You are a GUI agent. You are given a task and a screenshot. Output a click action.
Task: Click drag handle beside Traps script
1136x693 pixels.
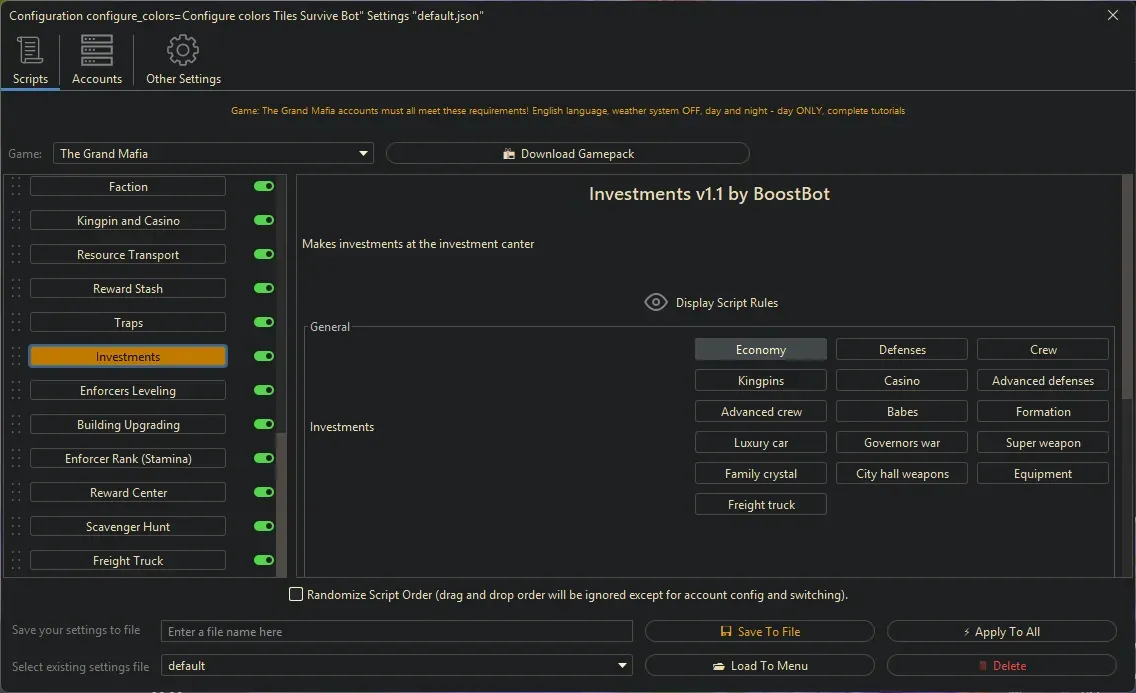pyautogui.click(x=16, y=323)
